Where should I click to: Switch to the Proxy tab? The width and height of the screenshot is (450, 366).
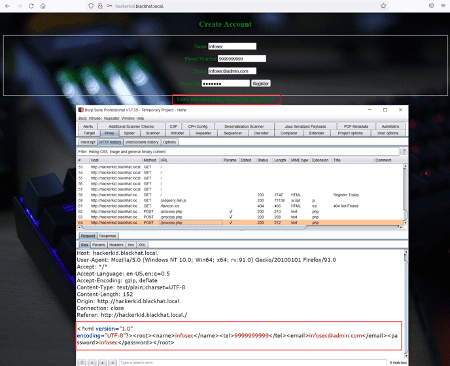pos(109,133)
